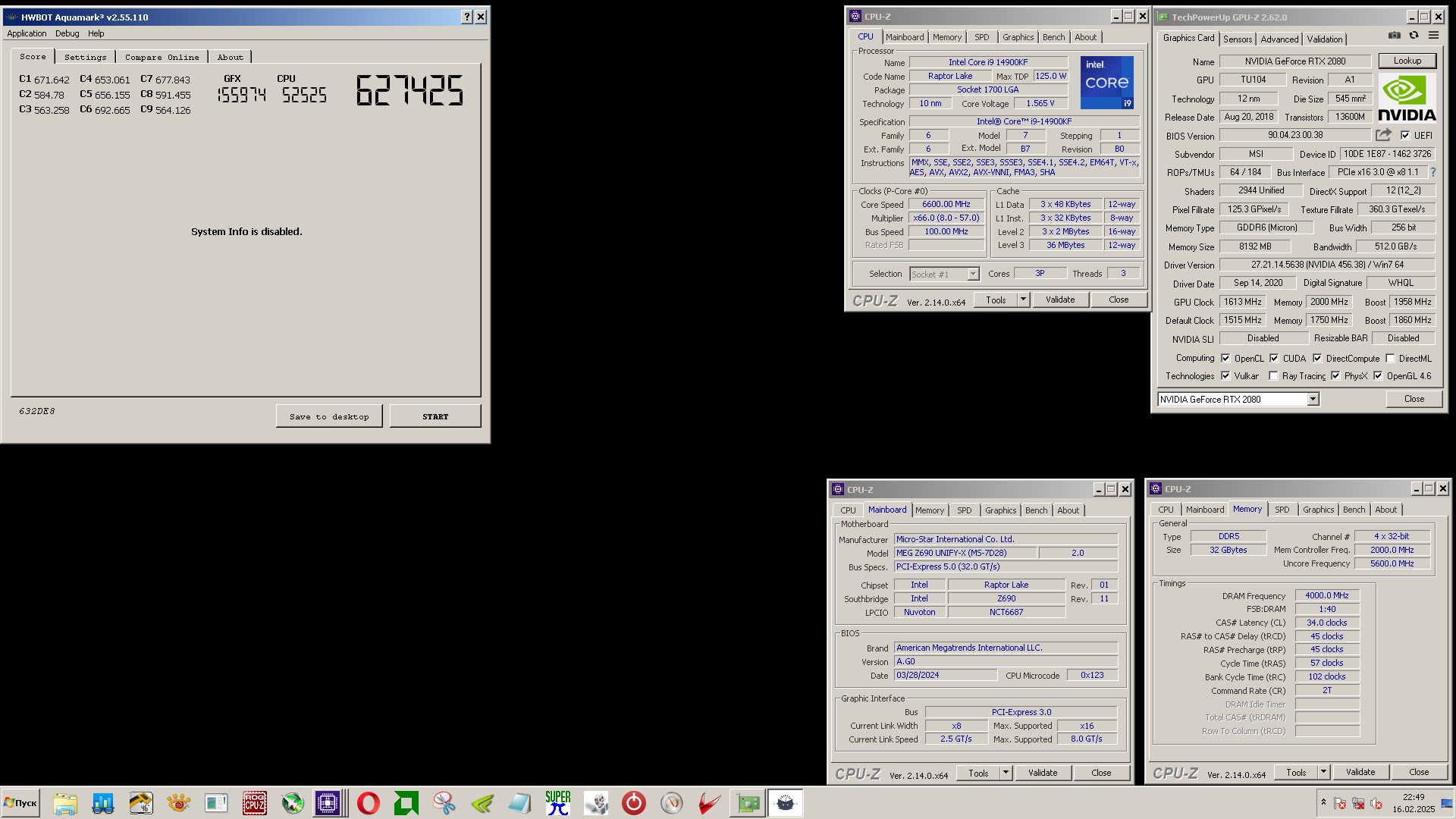Launch SuperPi from the taskbar
Image resolution: width=1456 pixels, height=819 pixels.
[x=557, y=803]
